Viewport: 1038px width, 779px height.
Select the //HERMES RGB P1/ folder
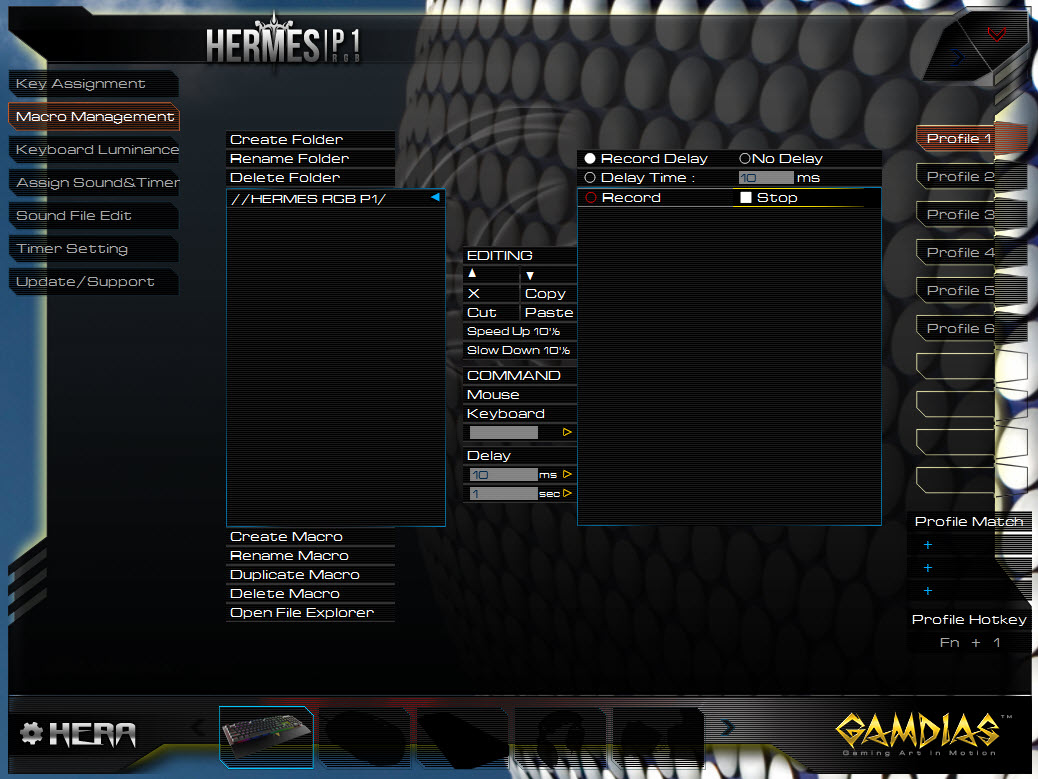[336, 199]
